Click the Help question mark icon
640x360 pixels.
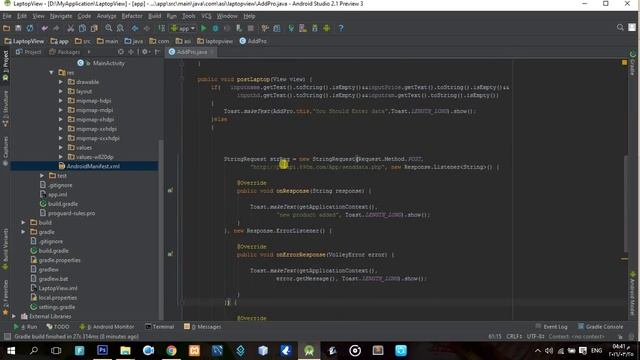[341, 28]
